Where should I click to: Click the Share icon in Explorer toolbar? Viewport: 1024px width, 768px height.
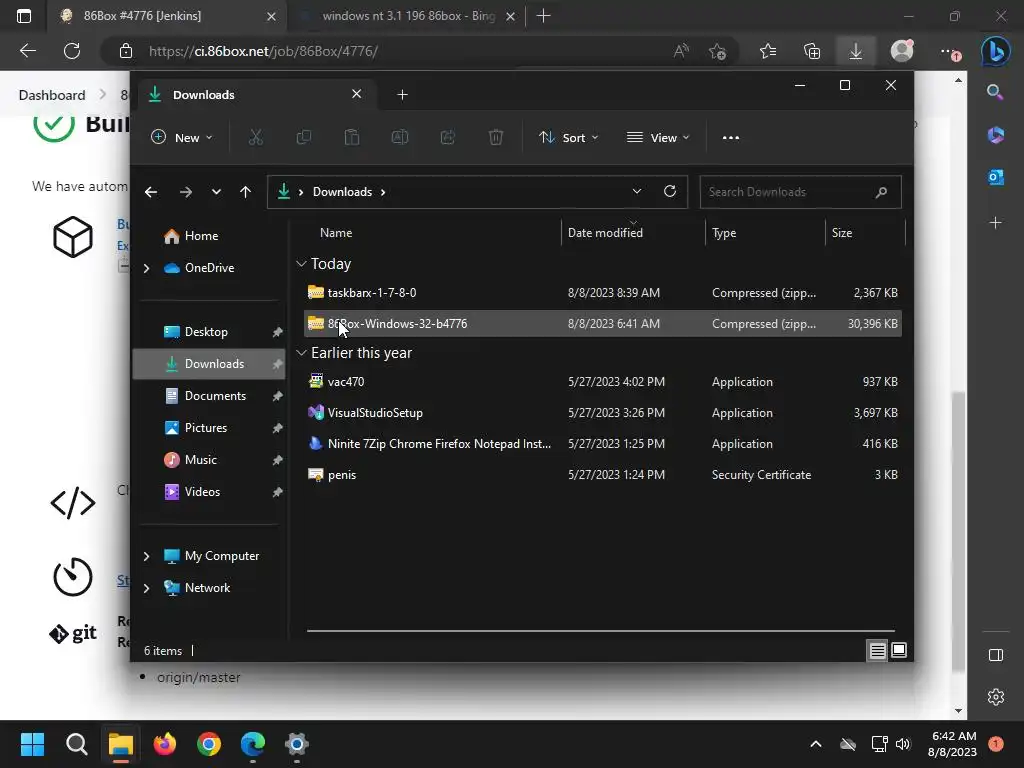click(x=448, y=137)
